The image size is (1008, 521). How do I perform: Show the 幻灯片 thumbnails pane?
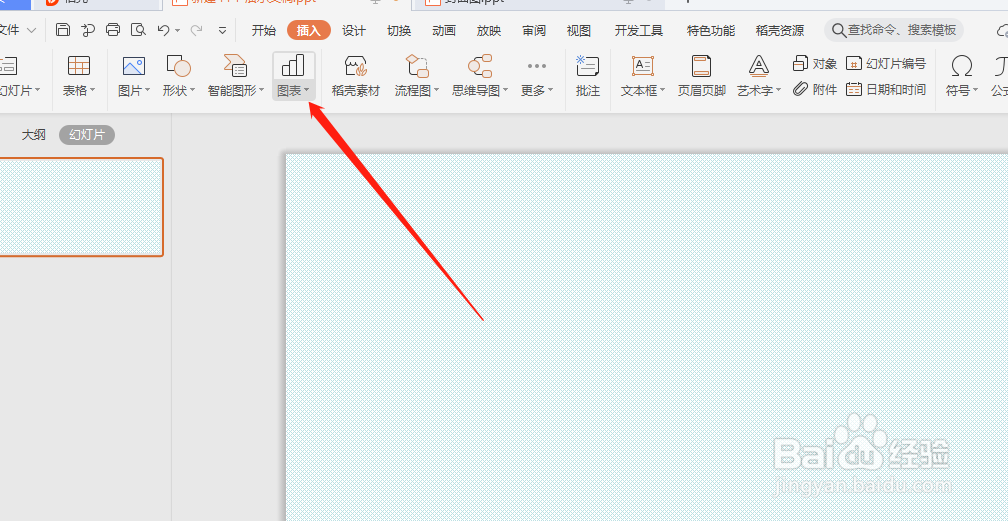(x=87, y=135)
